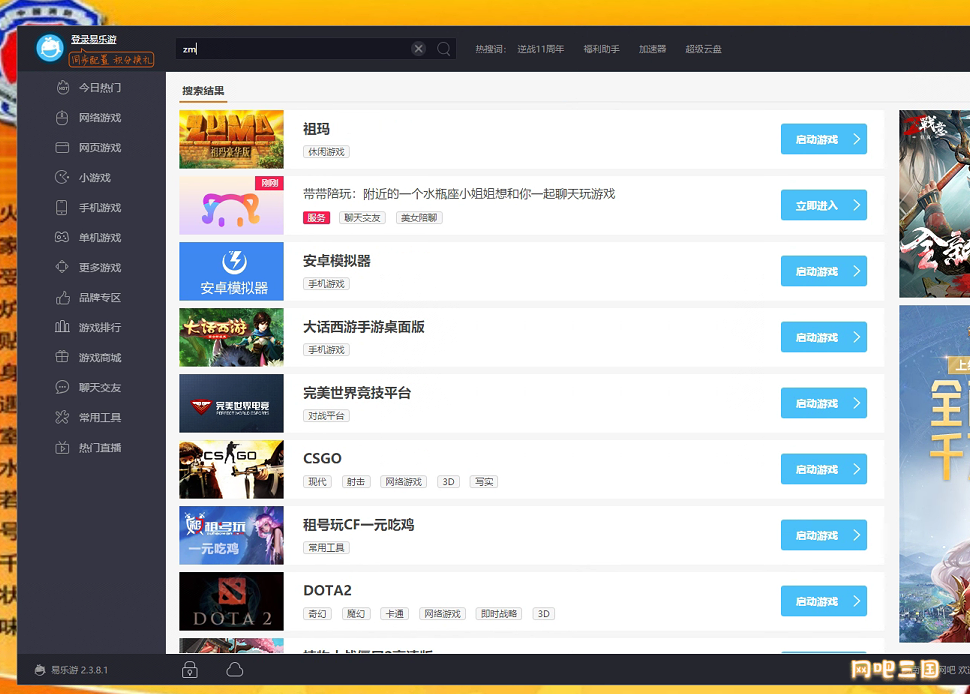
Task: Launch the 祖玛 game
Action: (824, 139)
